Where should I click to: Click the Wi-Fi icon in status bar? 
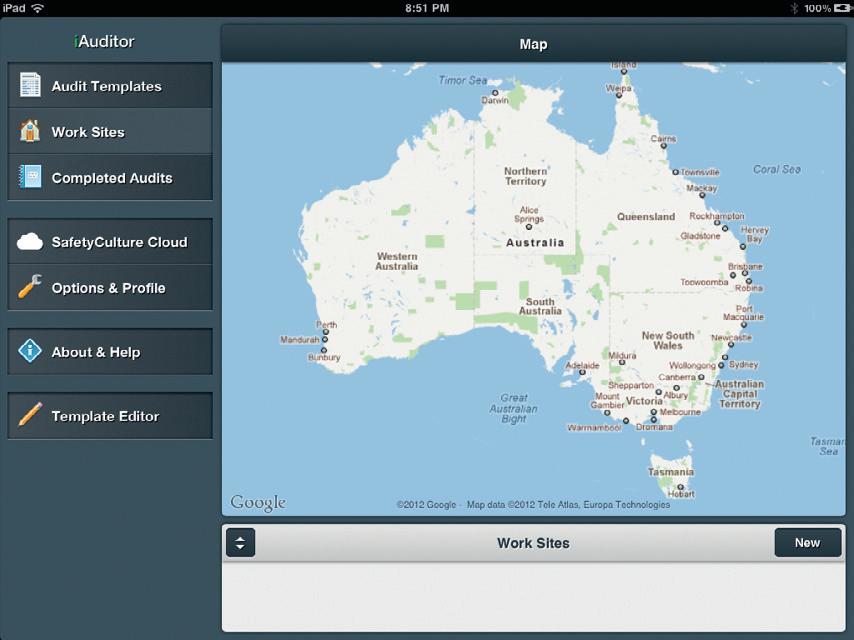click(38, 8)
